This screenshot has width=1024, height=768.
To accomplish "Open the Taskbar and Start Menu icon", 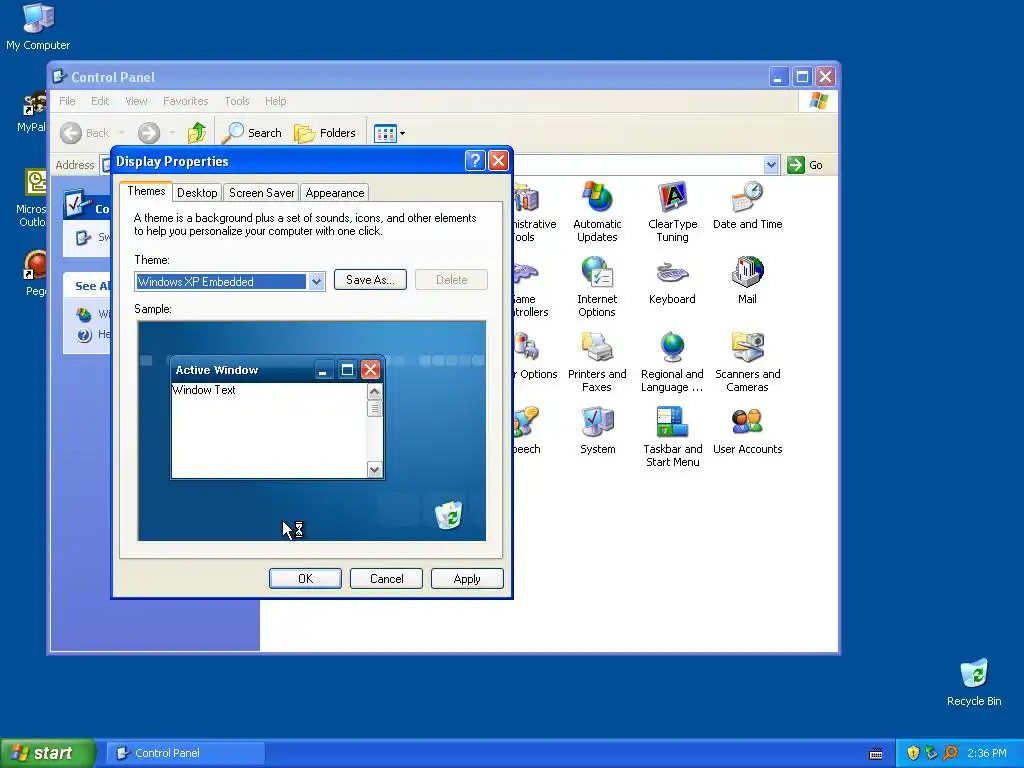I will 673,437.
